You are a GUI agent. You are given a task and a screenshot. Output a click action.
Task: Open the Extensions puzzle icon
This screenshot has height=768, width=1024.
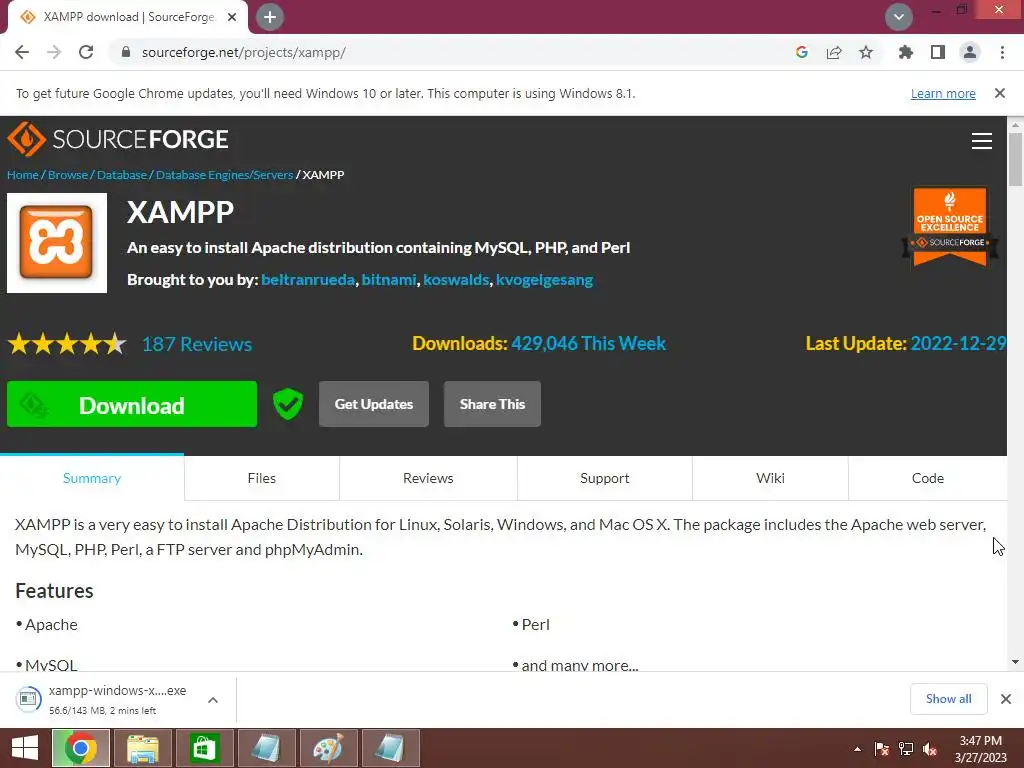[906, 52]
